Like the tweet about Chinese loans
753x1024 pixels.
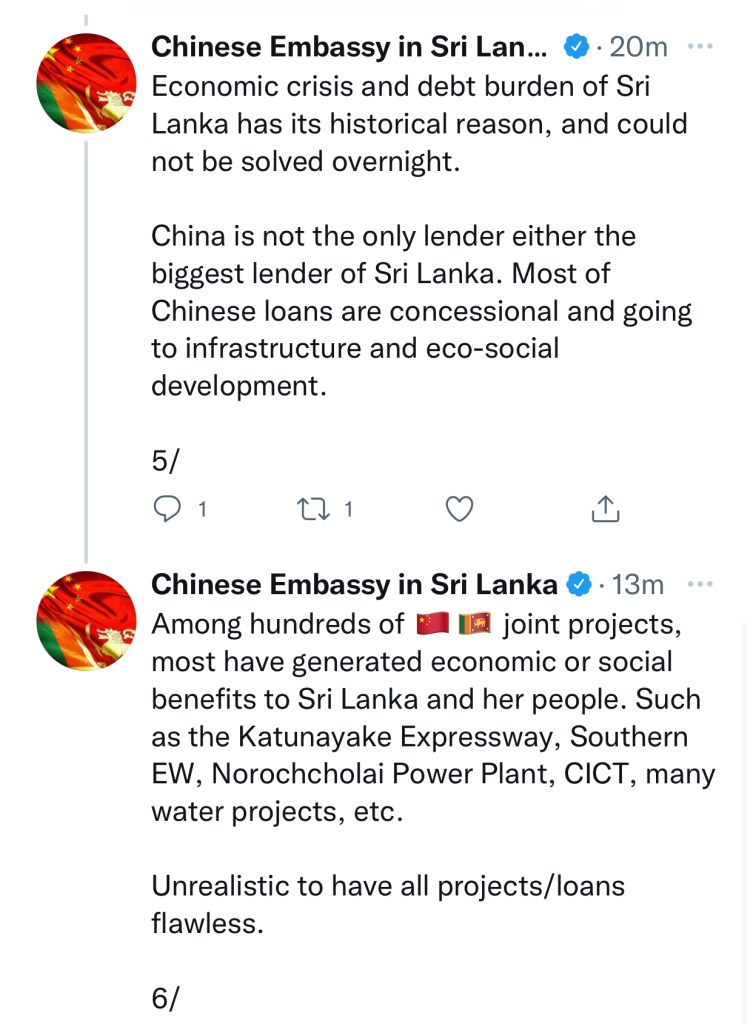click(x=459, y=510)
